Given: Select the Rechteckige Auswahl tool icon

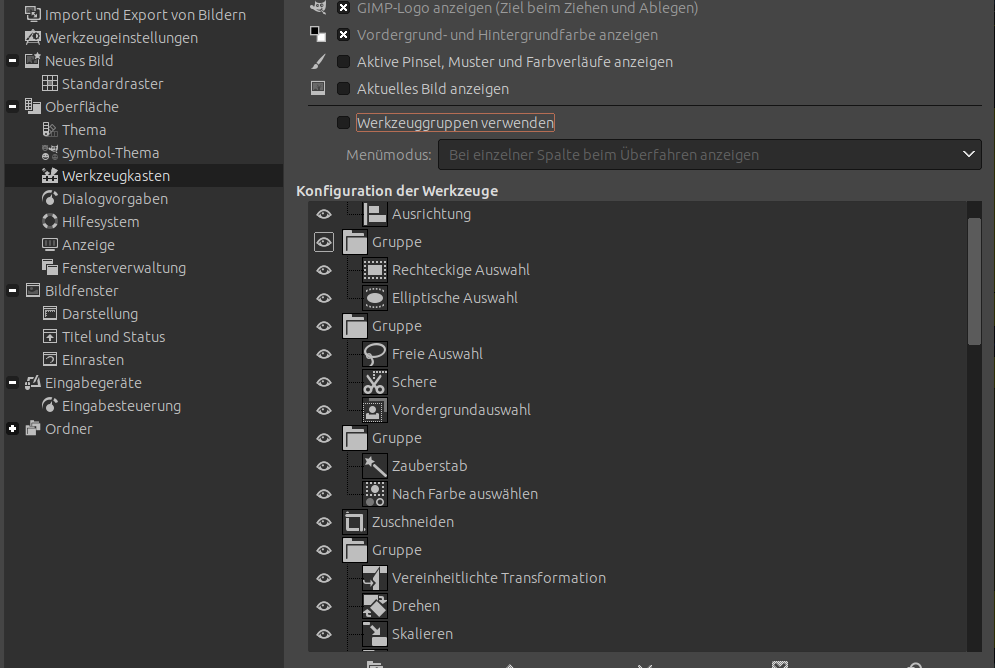Looking at the screenshot, I should 375,270.
